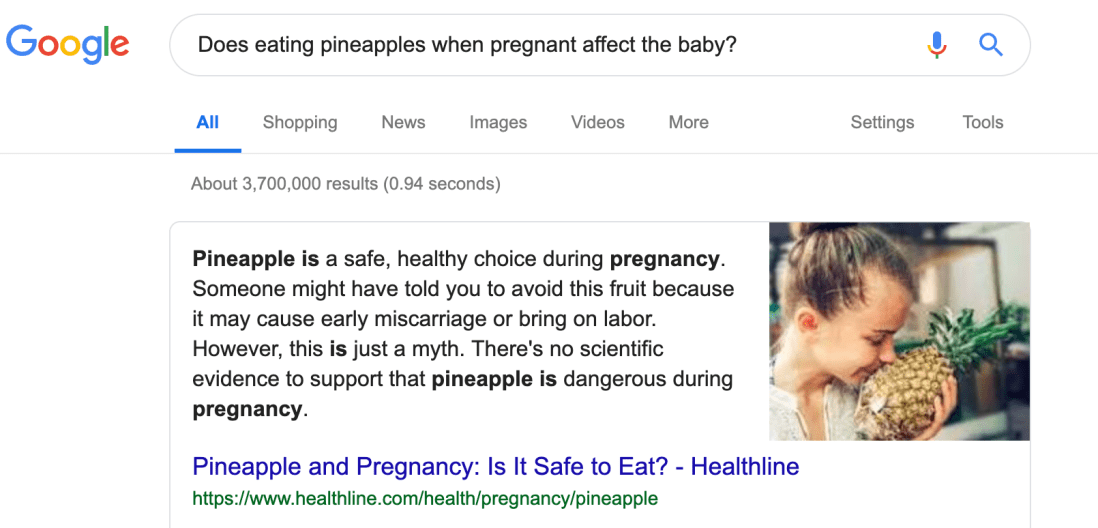Viewport: 1098px width, 528px height.
Task: Expand the More search categories menu
Action: 689,122
